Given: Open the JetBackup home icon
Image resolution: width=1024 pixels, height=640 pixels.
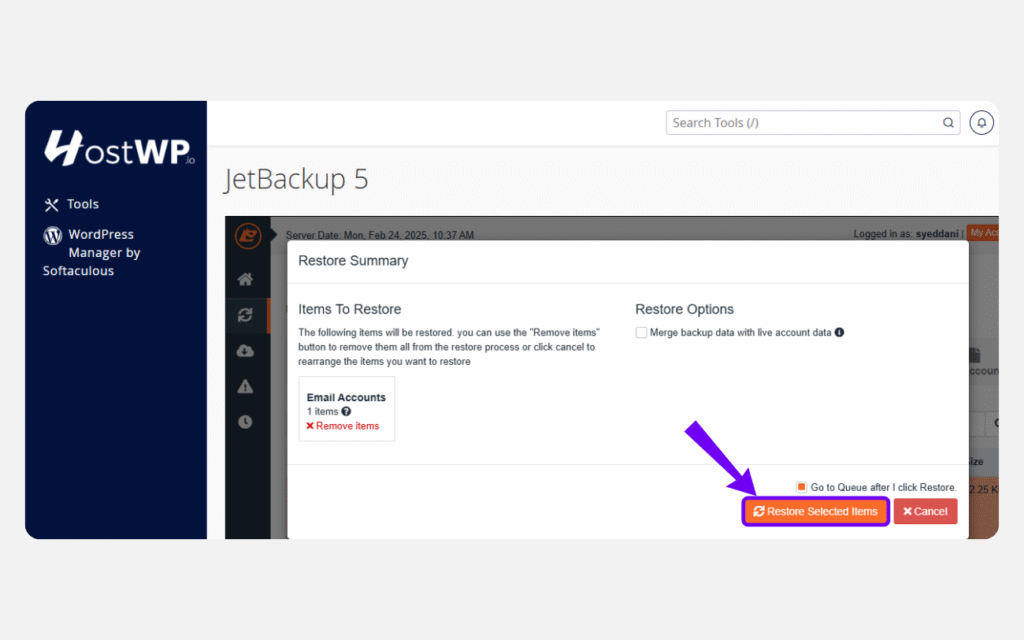Looking at the screenshot, I should coord(245,280).
